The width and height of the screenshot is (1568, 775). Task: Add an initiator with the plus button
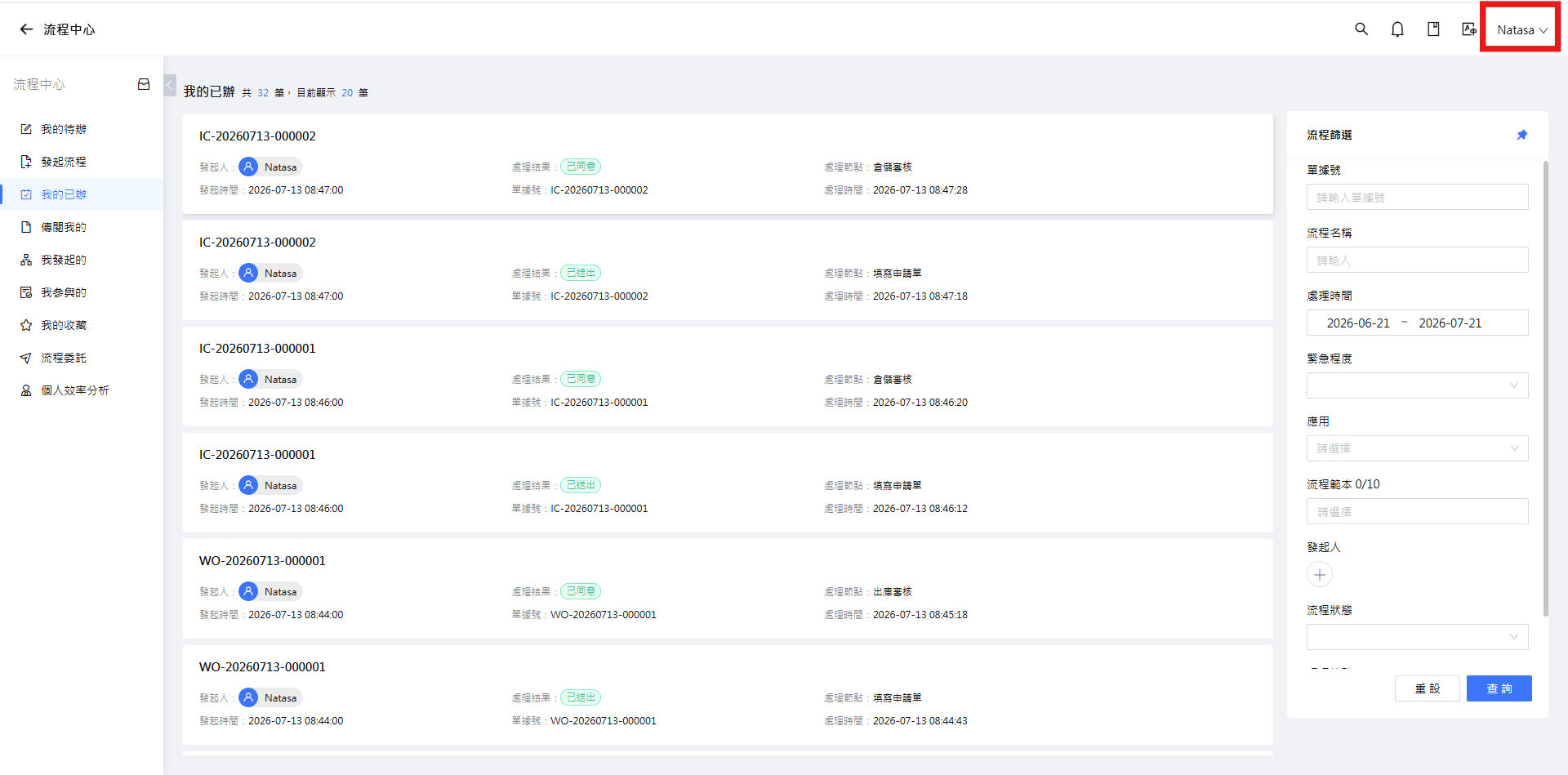pos(1320,574)
